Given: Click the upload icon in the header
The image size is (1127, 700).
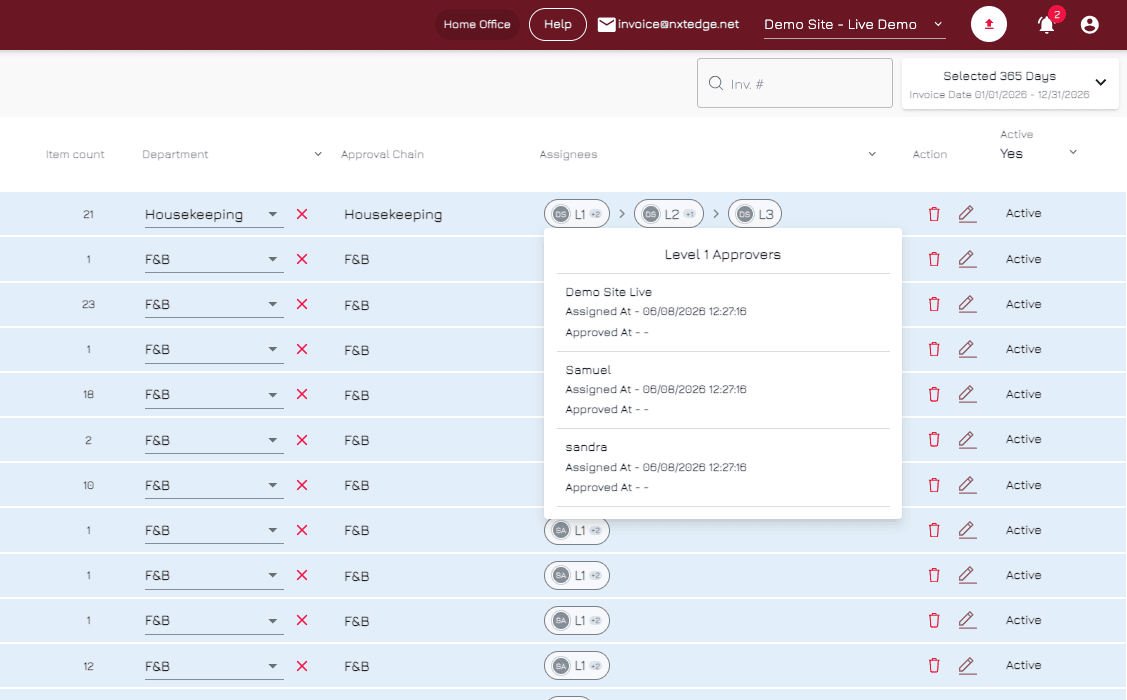Looking at the screenshot, I should coord(988,24).
